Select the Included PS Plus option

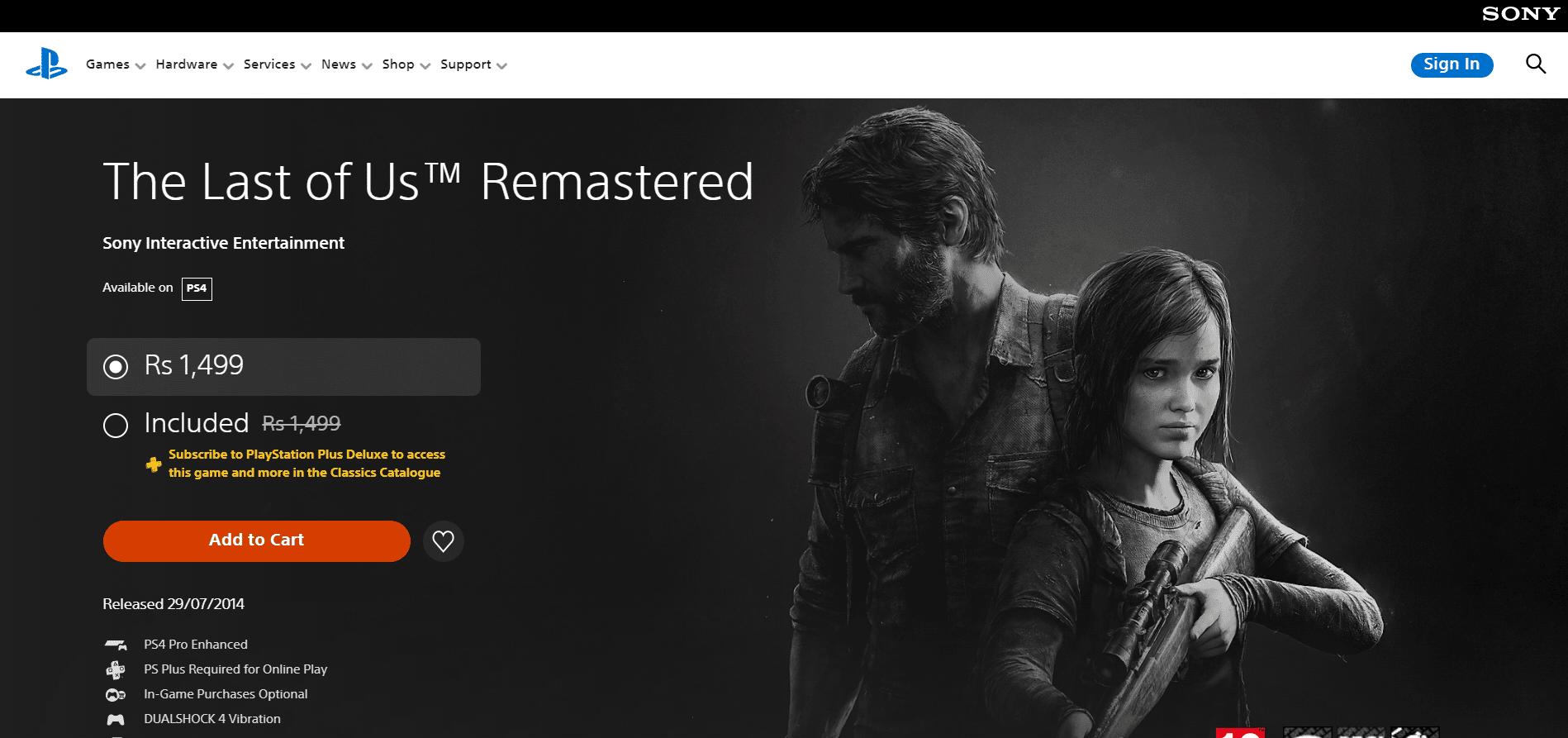point(116,426)
